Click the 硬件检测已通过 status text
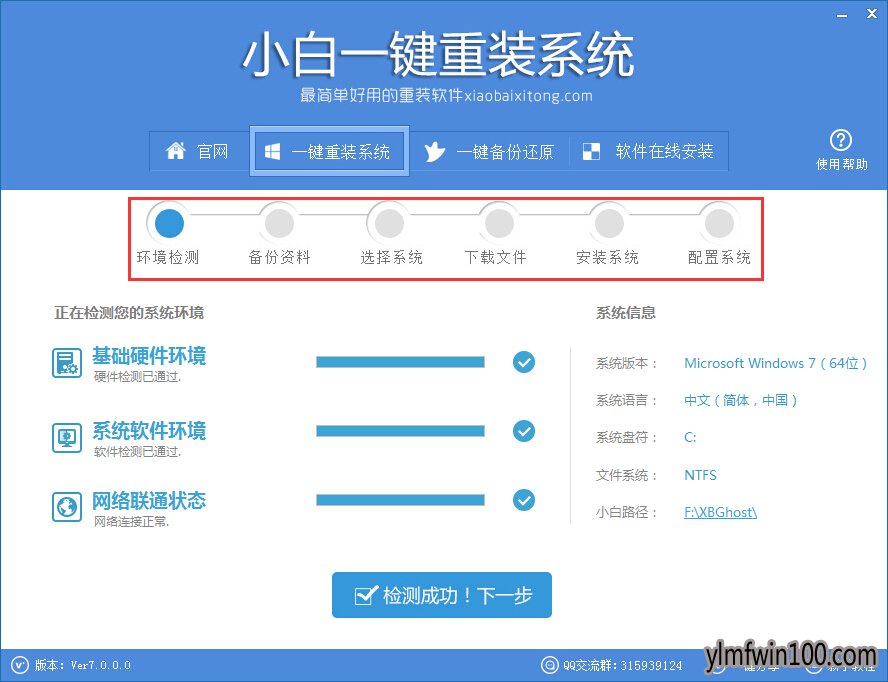888x682 pixels. coord(138,377)
